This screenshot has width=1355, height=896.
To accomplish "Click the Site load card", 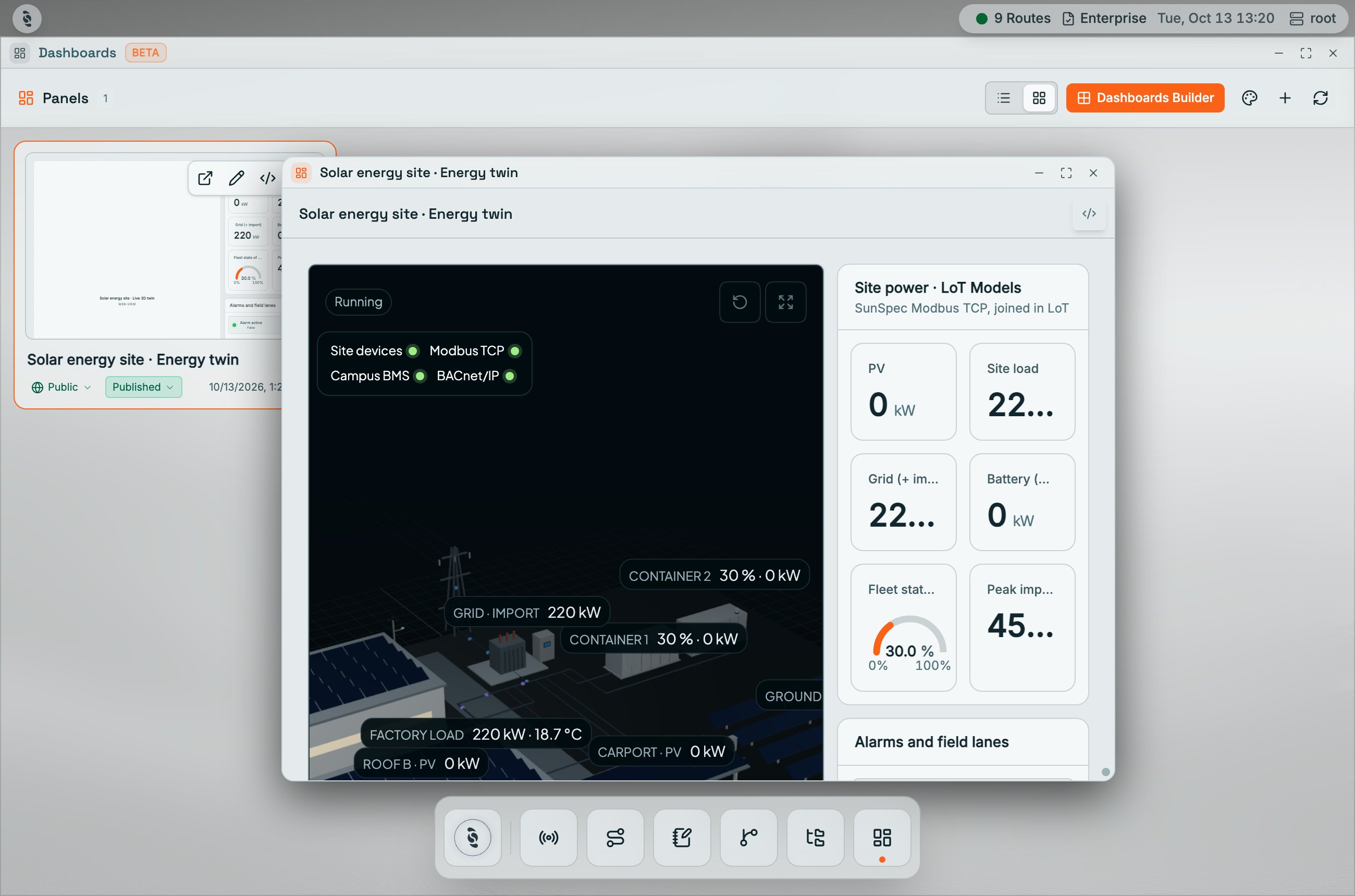I will 1023,391.
